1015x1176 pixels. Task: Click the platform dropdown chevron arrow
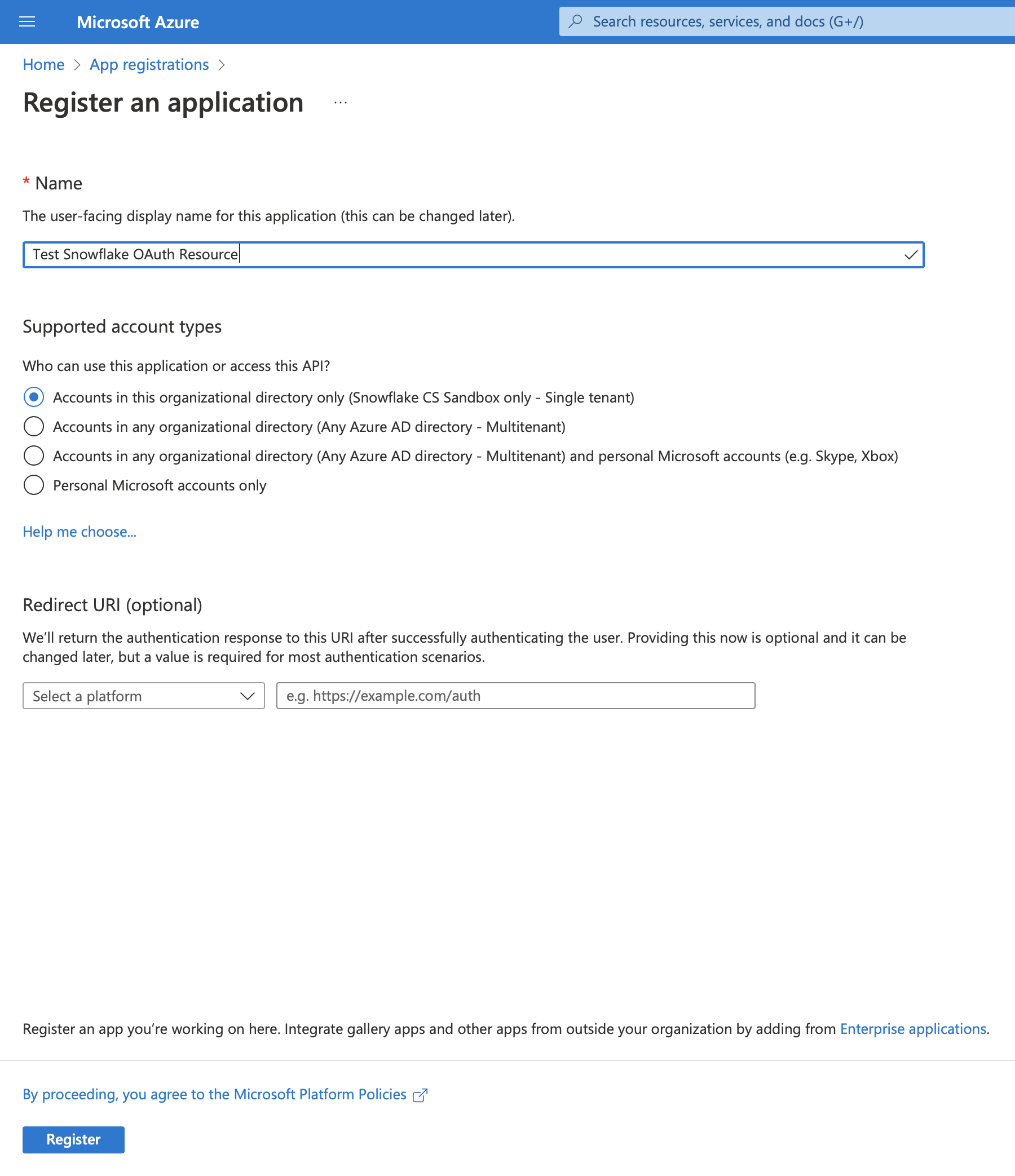[x=248, y=696]
